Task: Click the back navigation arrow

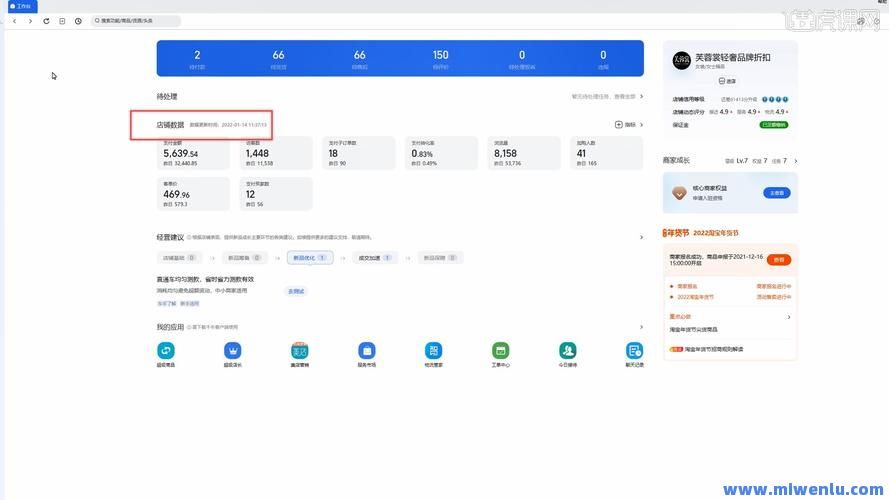Action: [x=14, y=21]
